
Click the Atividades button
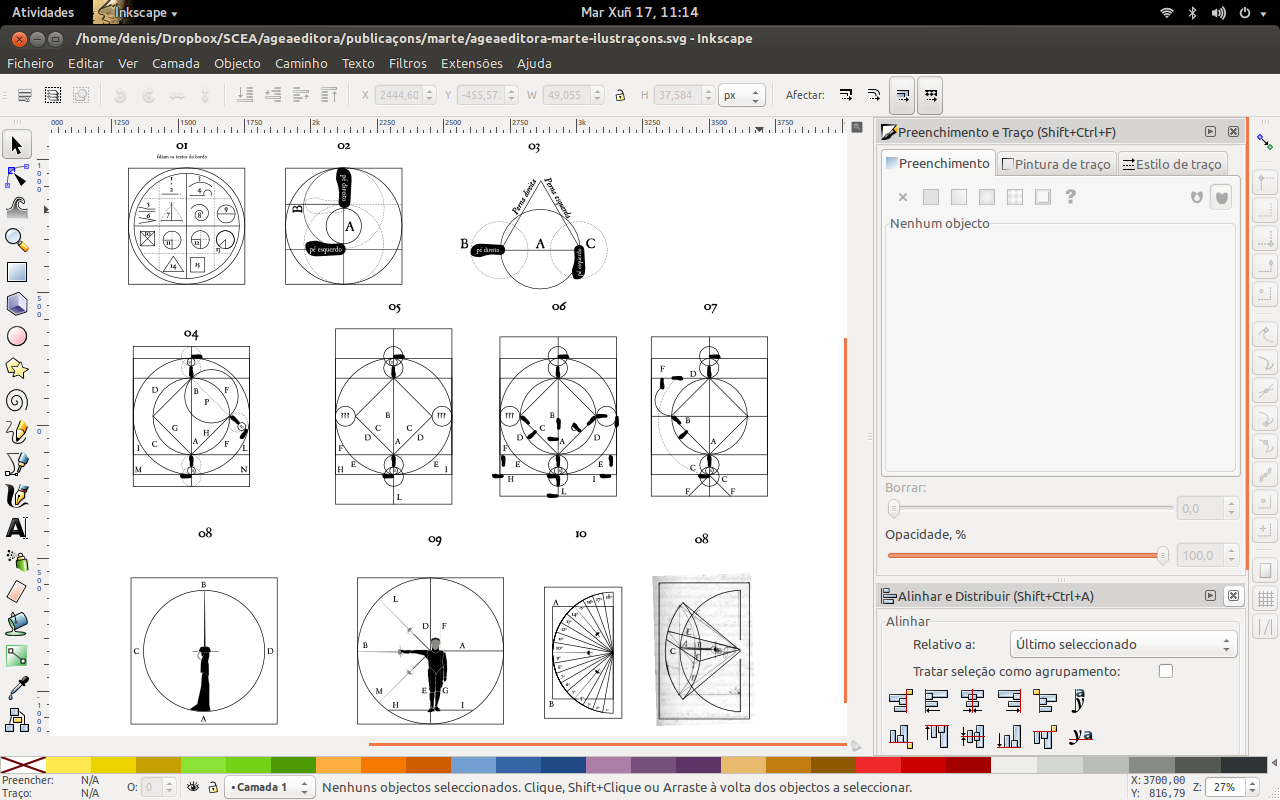pyautogui.click(x=42, y=12)
